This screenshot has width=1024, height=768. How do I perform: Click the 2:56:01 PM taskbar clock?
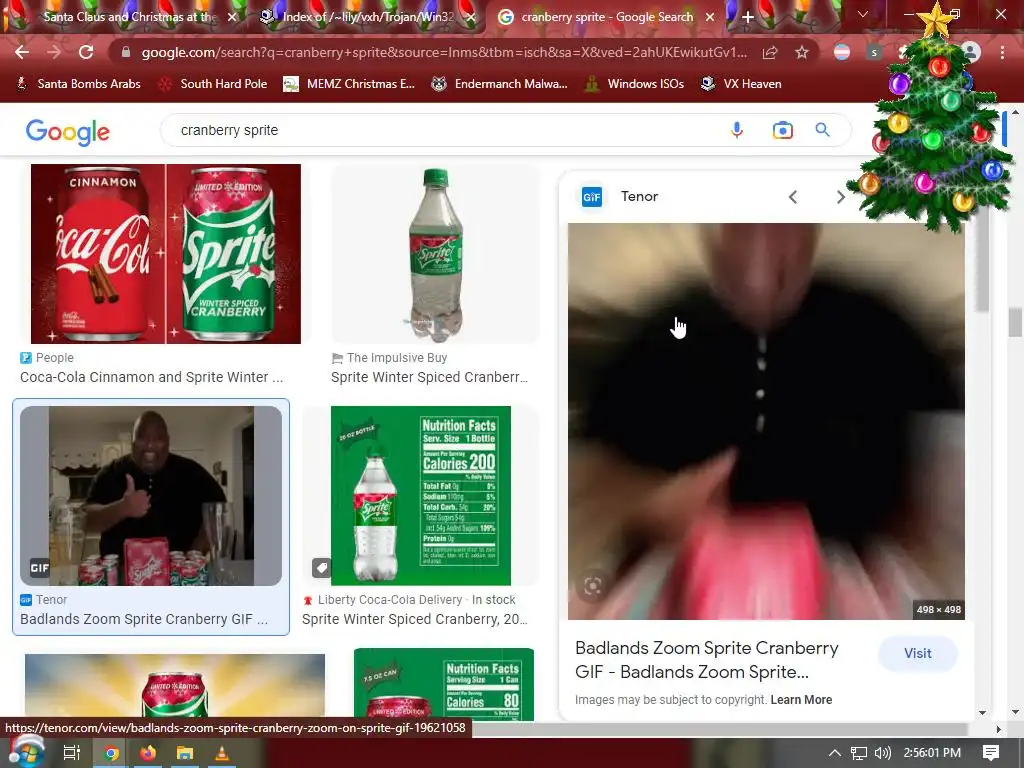[x=932, y=752]
